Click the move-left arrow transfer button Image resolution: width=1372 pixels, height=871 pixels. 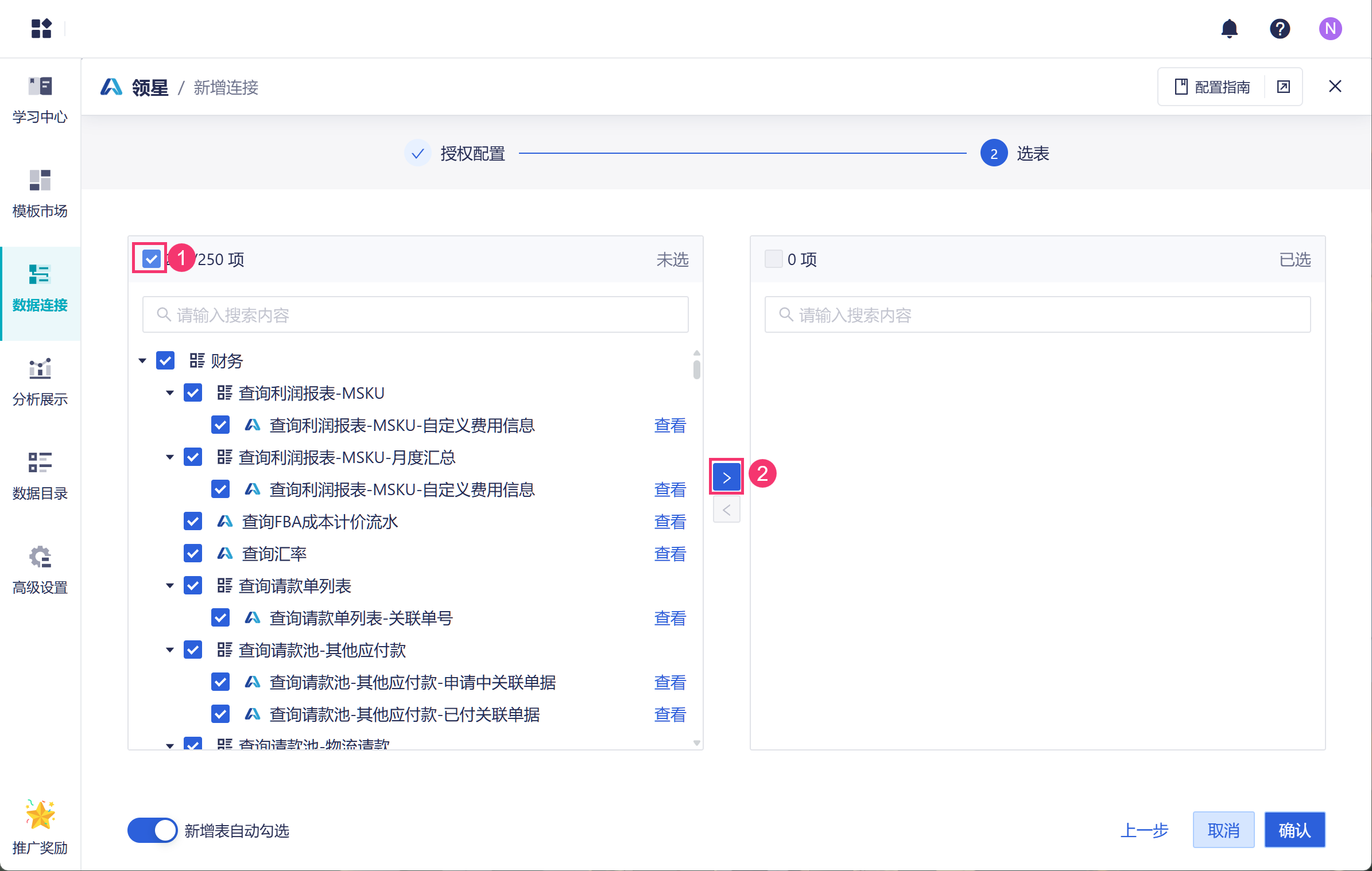tap(726, 510)
